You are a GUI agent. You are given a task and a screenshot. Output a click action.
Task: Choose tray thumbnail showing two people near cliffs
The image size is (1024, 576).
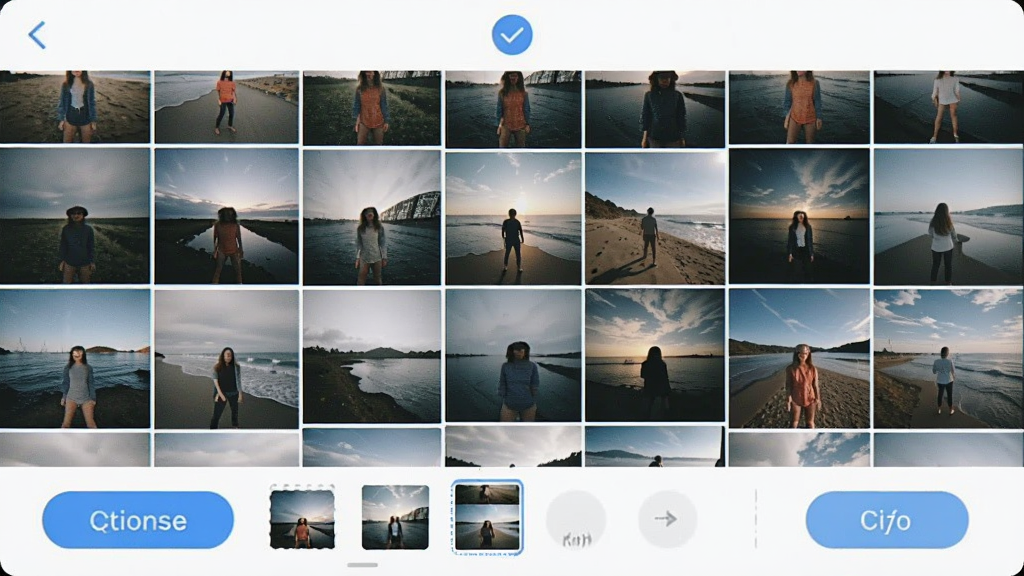[x=395, y=517]
